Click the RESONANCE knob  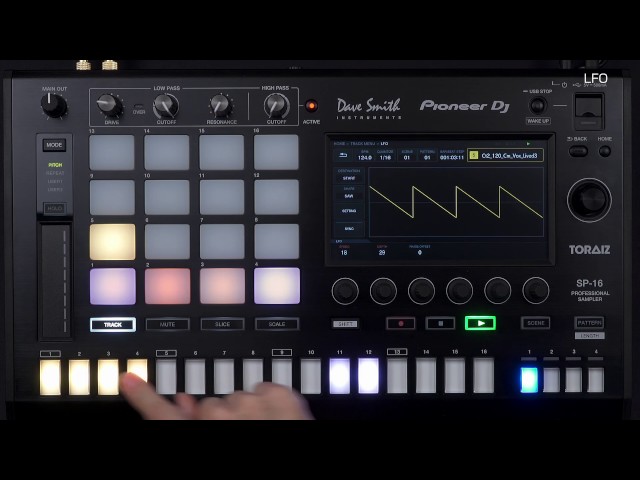click(221, 106)
